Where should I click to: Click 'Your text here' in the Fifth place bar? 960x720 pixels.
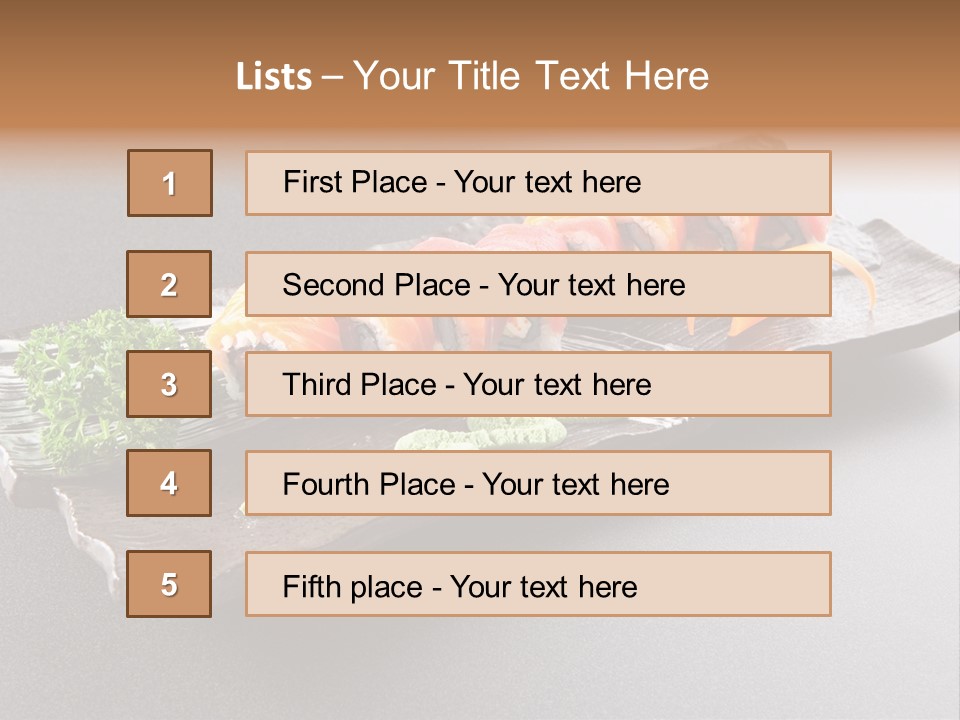click(543, 586)
